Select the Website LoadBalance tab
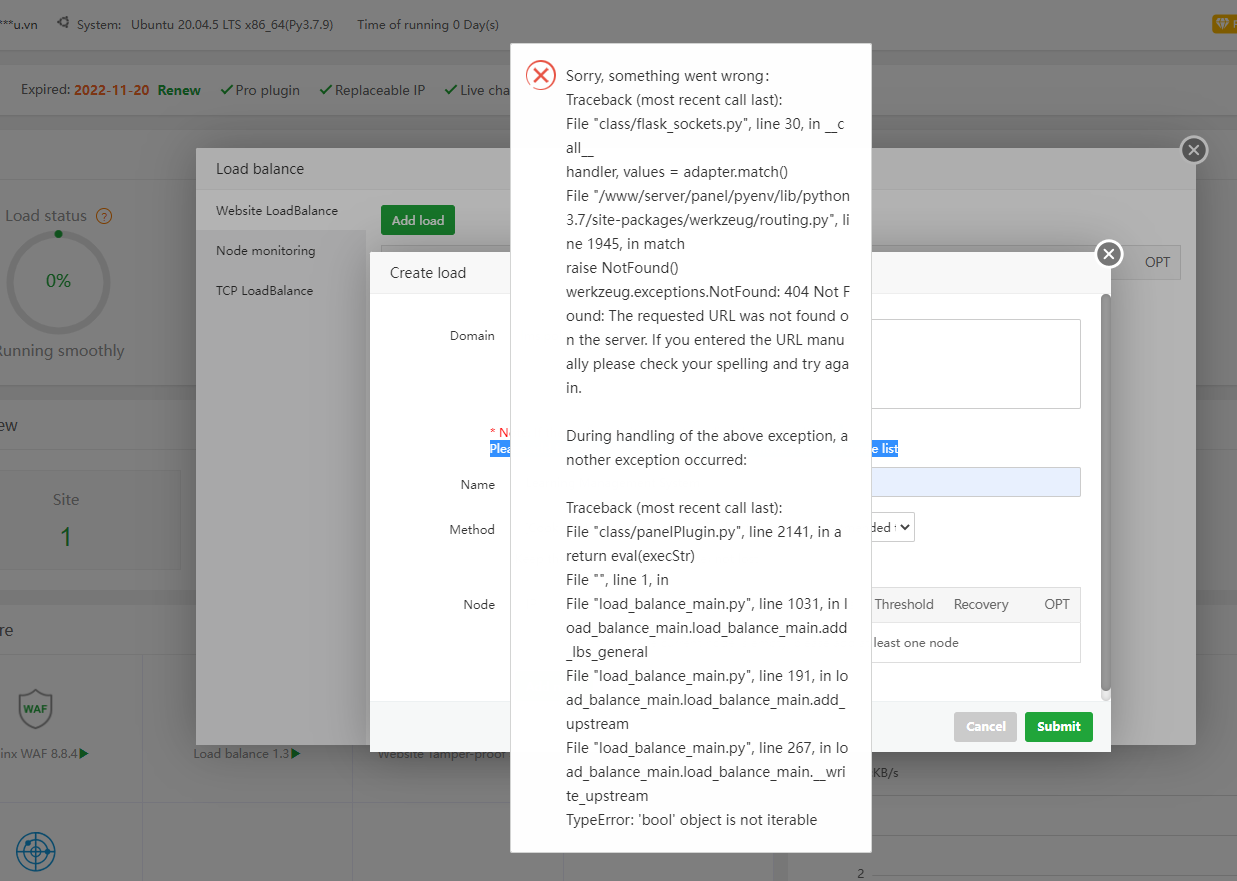The width and height of the screenshot is (1237, 881). point(276,211)
